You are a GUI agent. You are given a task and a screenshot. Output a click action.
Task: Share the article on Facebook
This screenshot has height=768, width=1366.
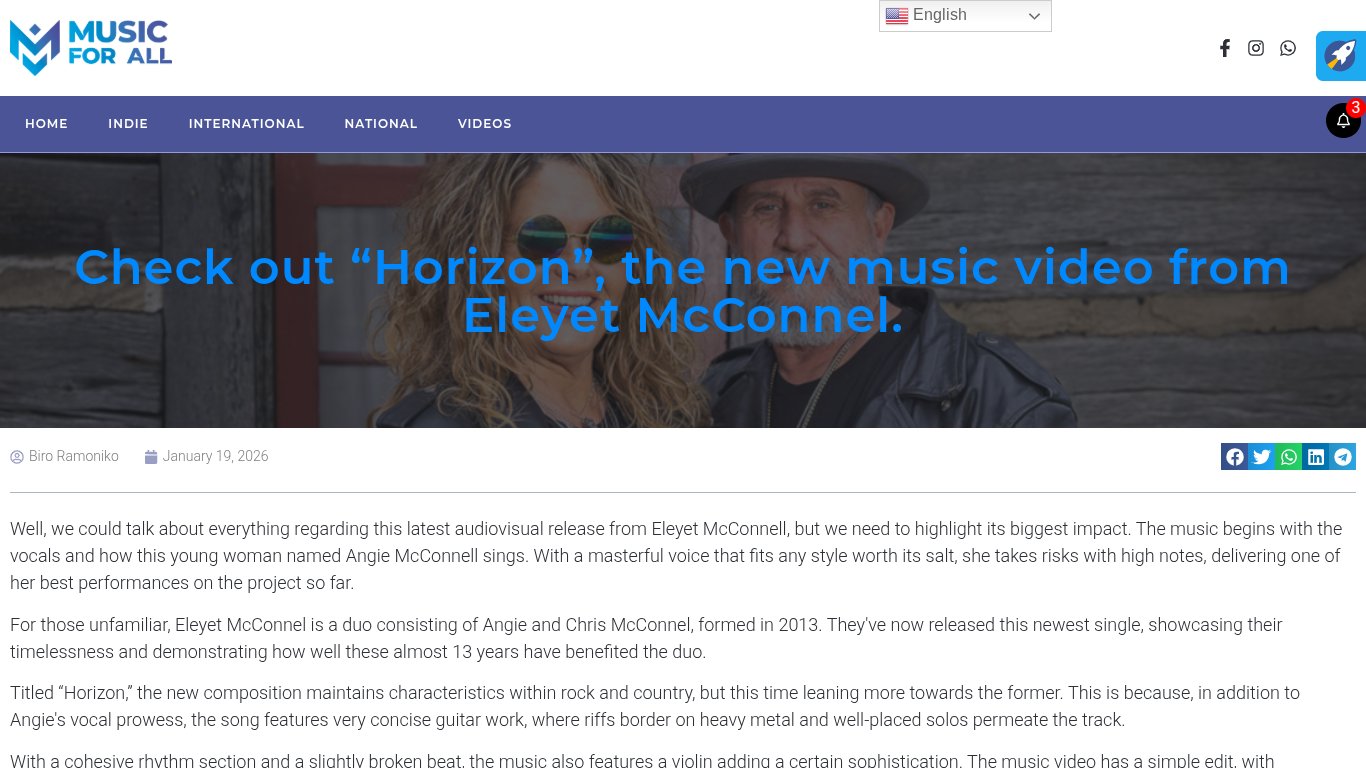(x=1235, y=457)
